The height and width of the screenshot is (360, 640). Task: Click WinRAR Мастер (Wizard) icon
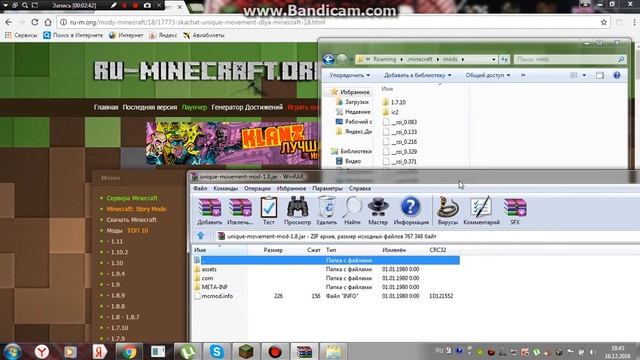click(x=378, y=211)
